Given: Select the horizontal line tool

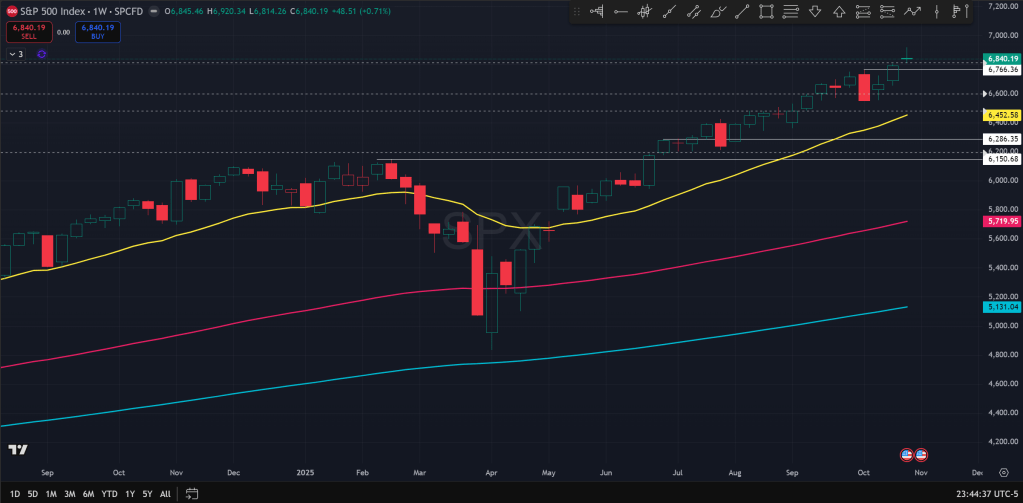Looking at the screenshot, I should click(x=621, y=12).
